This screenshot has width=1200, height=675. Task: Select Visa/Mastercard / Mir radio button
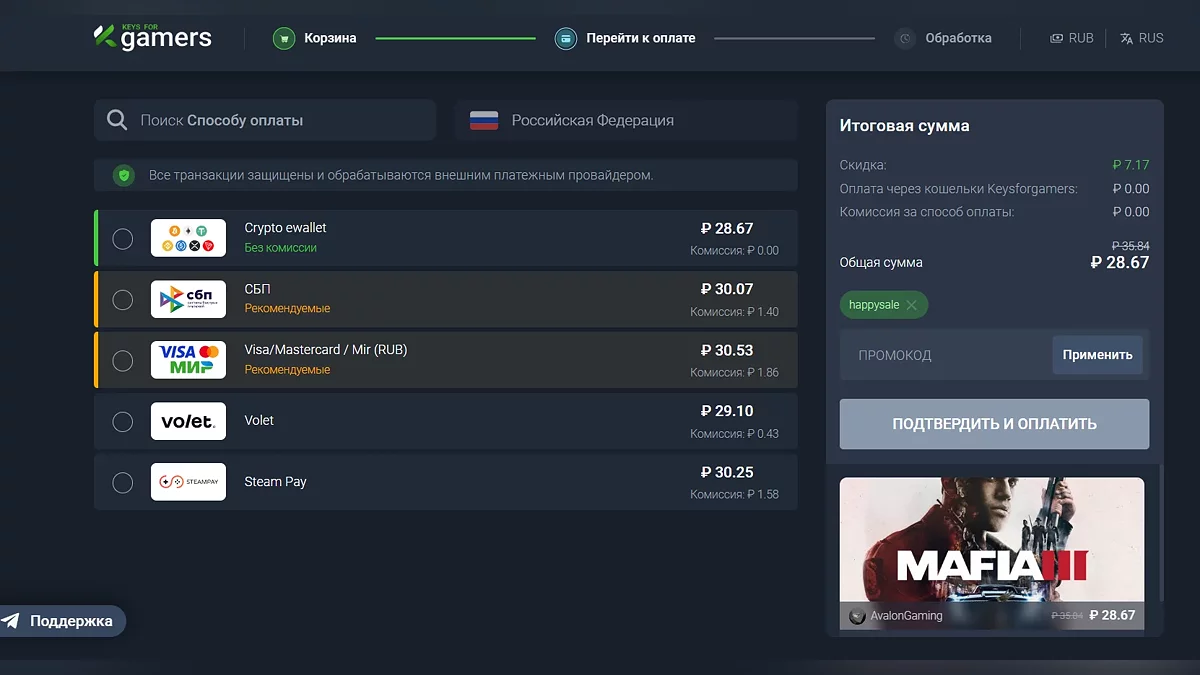(122, 360)
